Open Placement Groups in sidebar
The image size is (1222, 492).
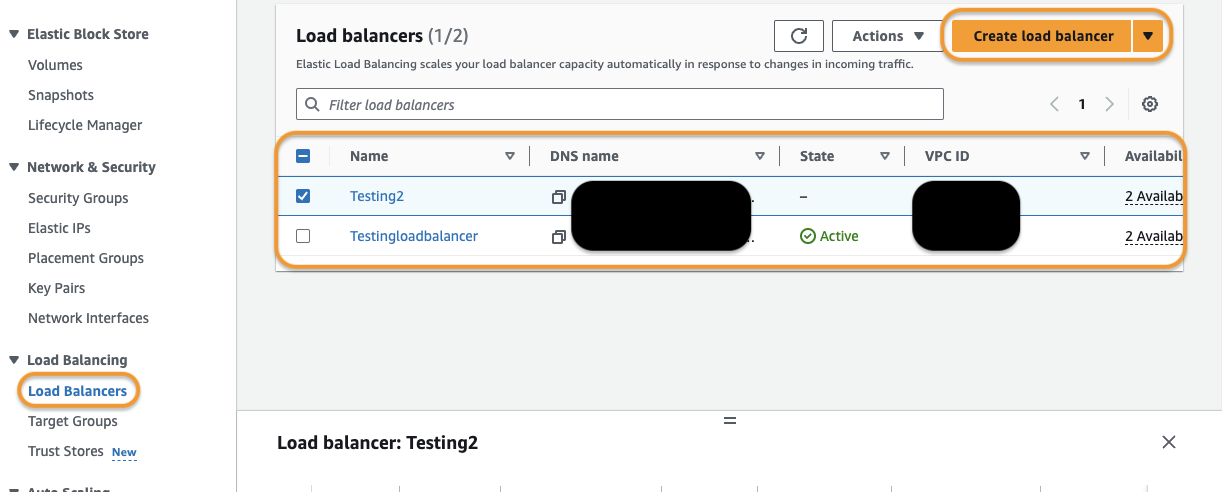(86, 258)
